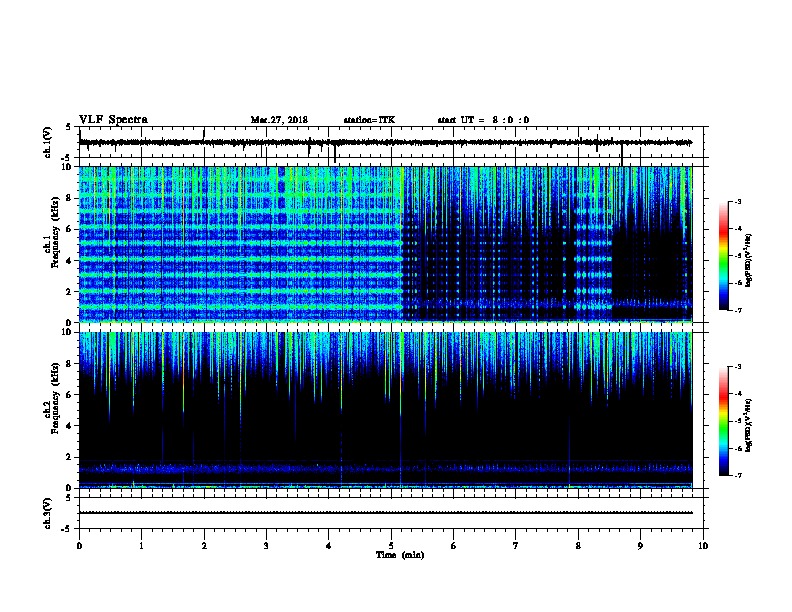Image resolution: width=792 pixels, height=612 pixels.
Task: Click the "ch.3(V)" axis label
Action: [48, 513]
